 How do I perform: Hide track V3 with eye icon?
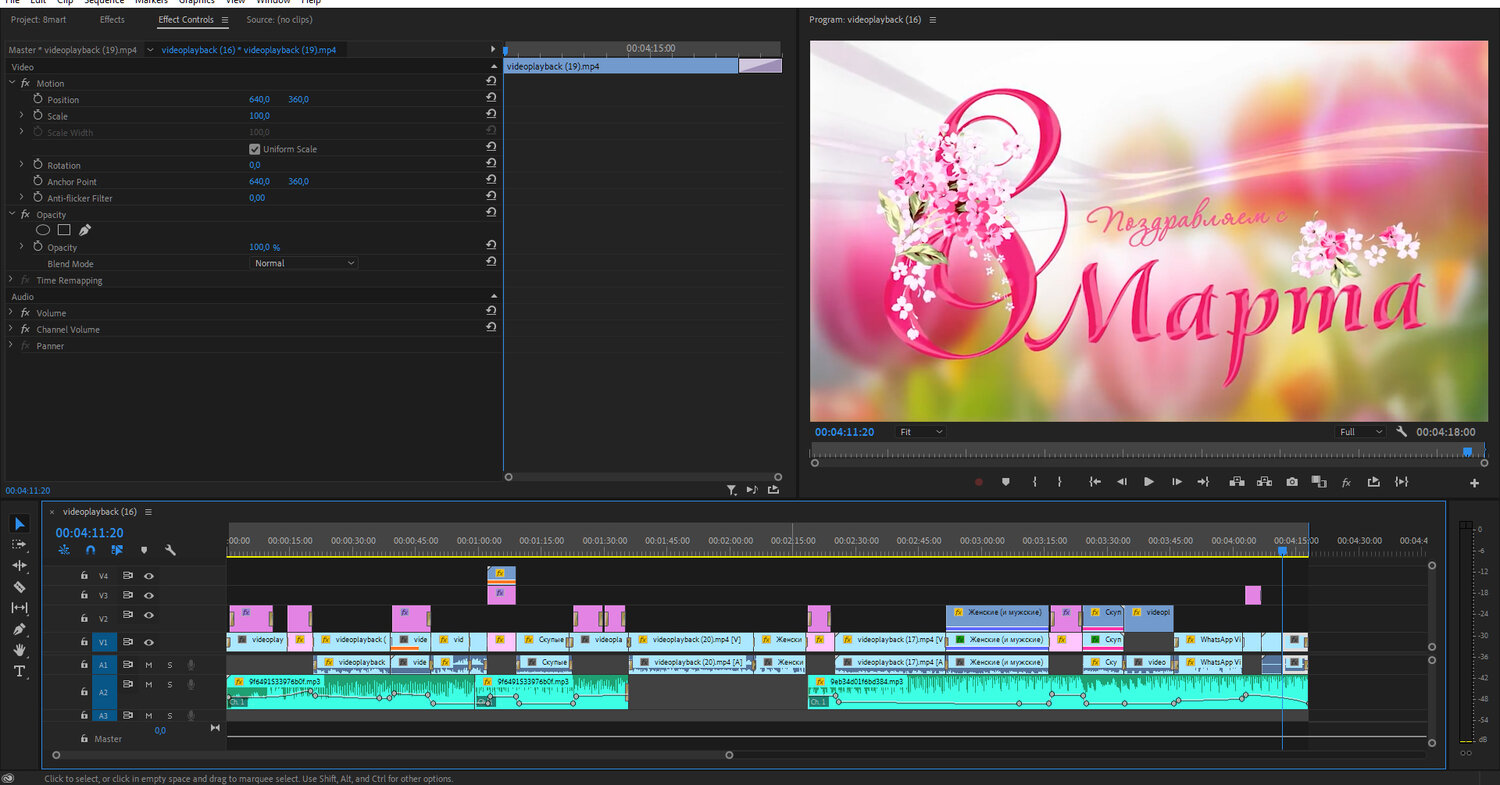pyautogui.click(x=148, y=595)
